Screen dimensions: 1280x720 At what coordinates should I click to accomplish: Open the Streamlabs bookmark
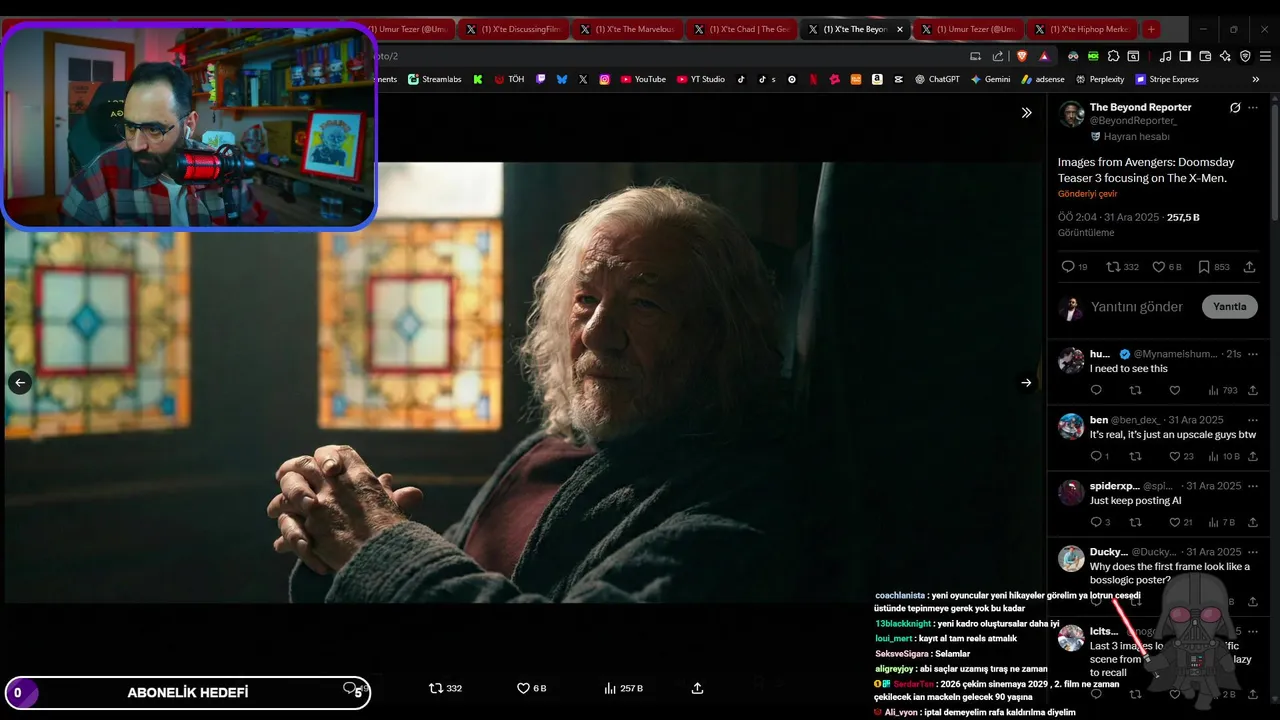pyautogui.click(x=435, y=79)
